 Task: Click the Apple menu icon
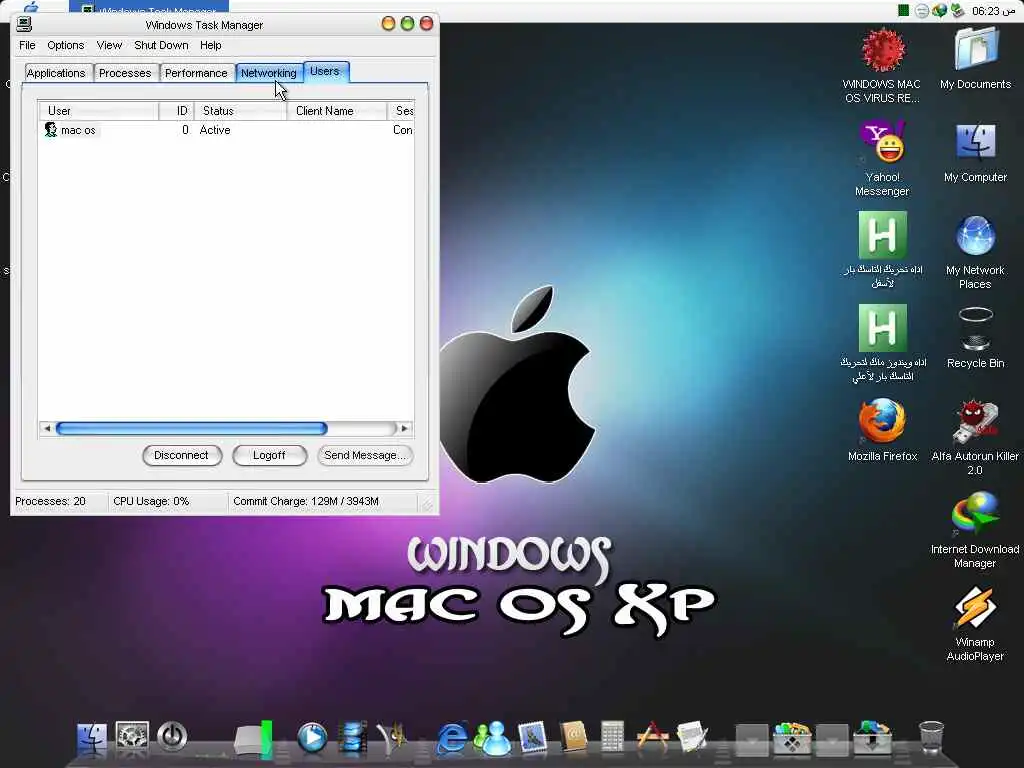pyautogui.click(x=31, y=7)
